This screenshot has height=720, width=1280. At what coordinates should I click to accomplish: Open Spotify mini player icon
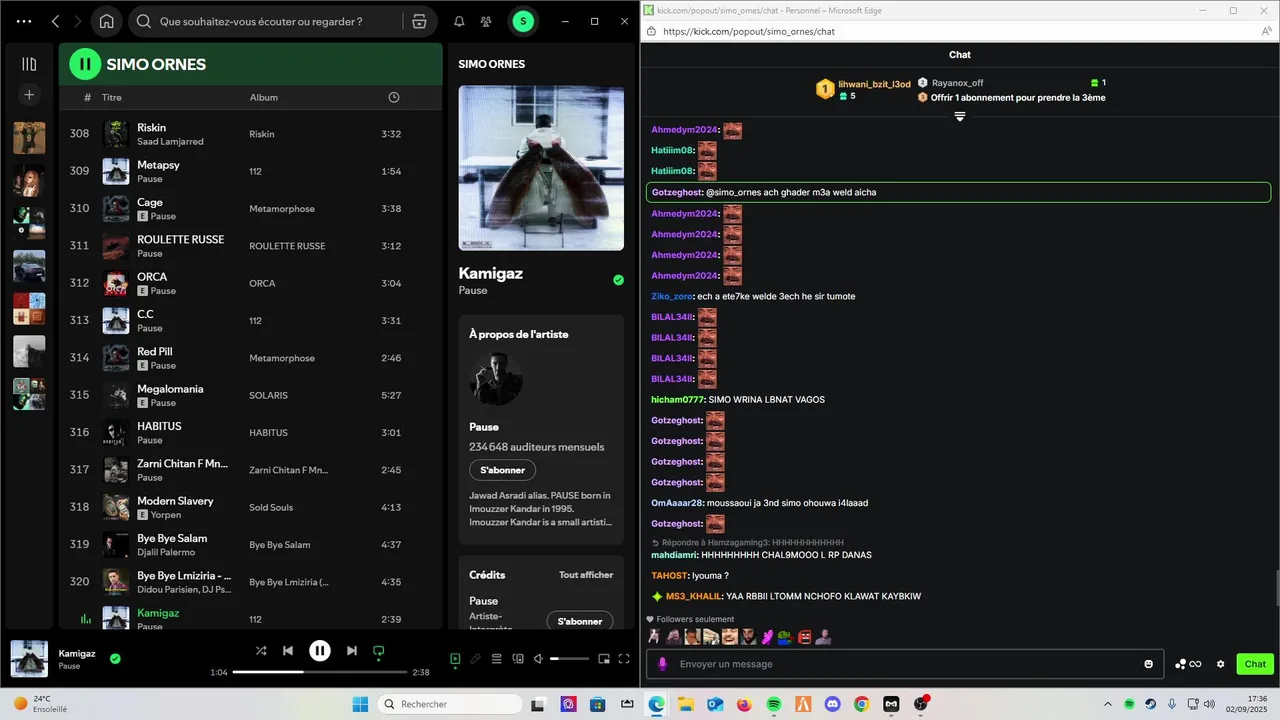coord(604,659)
